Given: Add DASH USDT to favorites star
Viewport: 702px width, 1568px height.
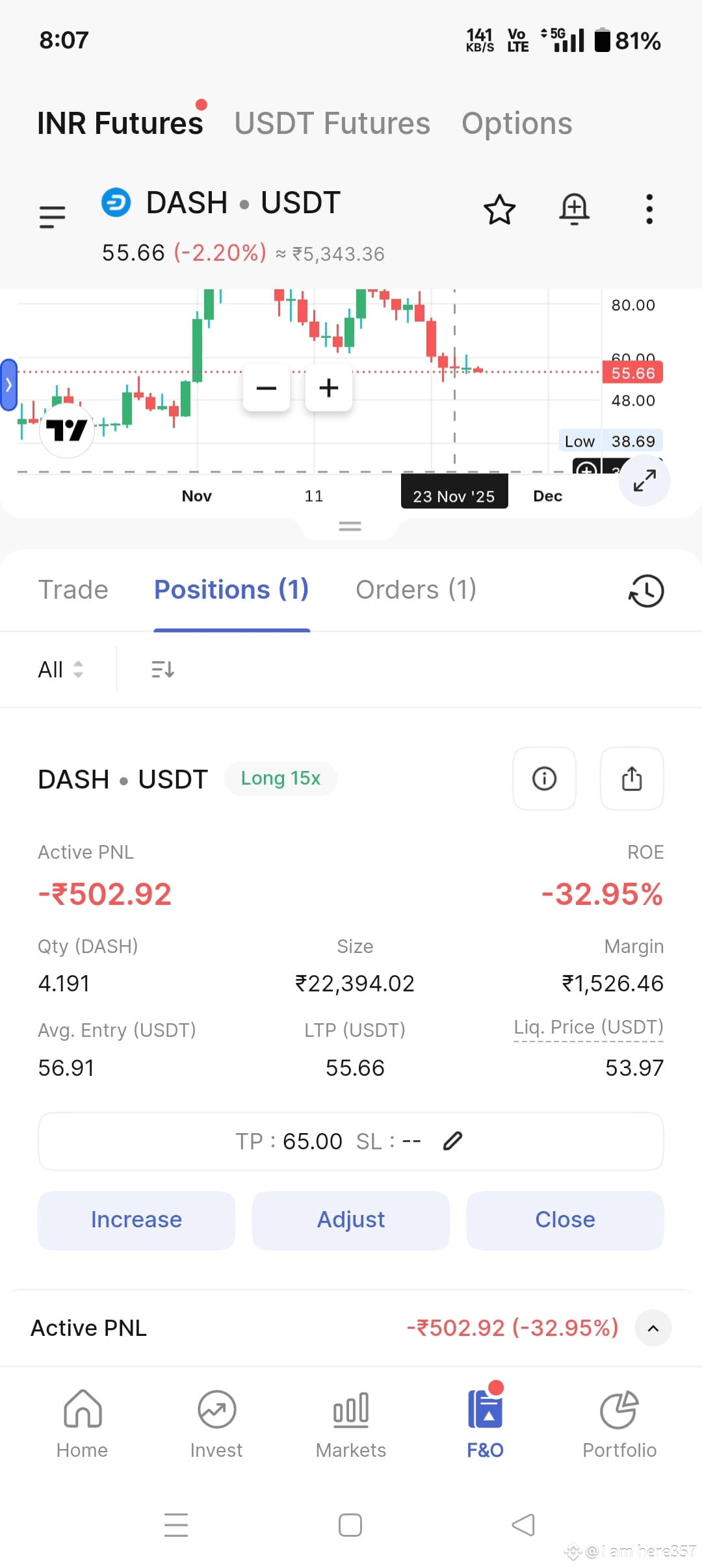Looking at the screenshot, I should pos(499,209).
